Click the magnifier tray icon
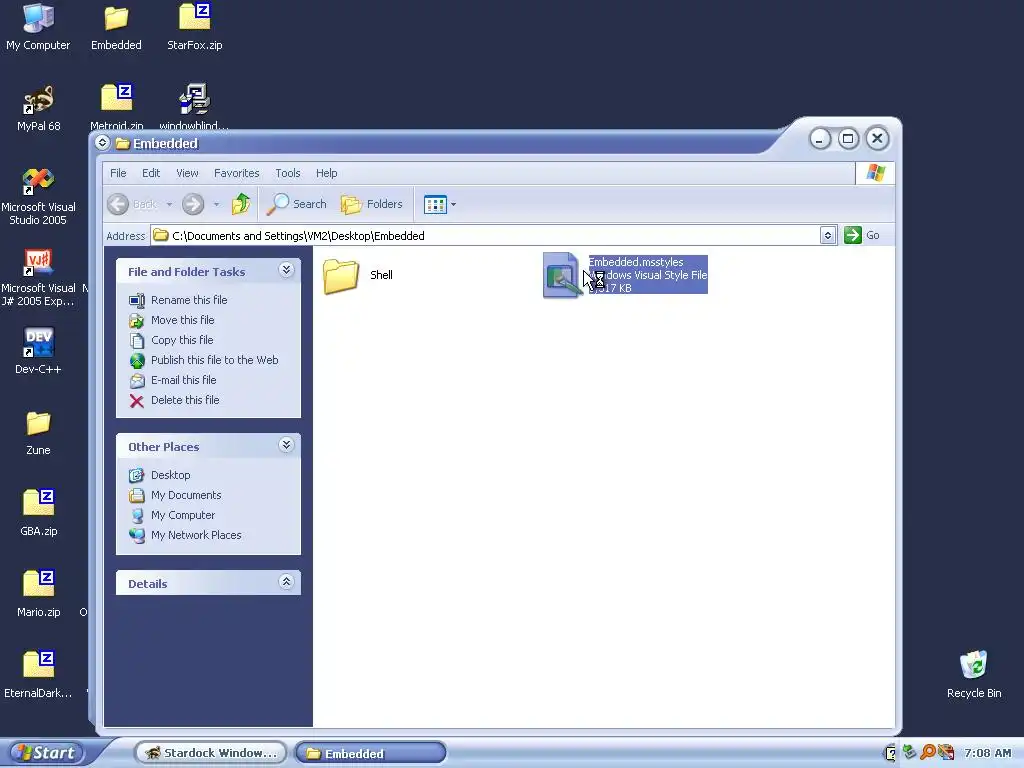 click(927, 752)
